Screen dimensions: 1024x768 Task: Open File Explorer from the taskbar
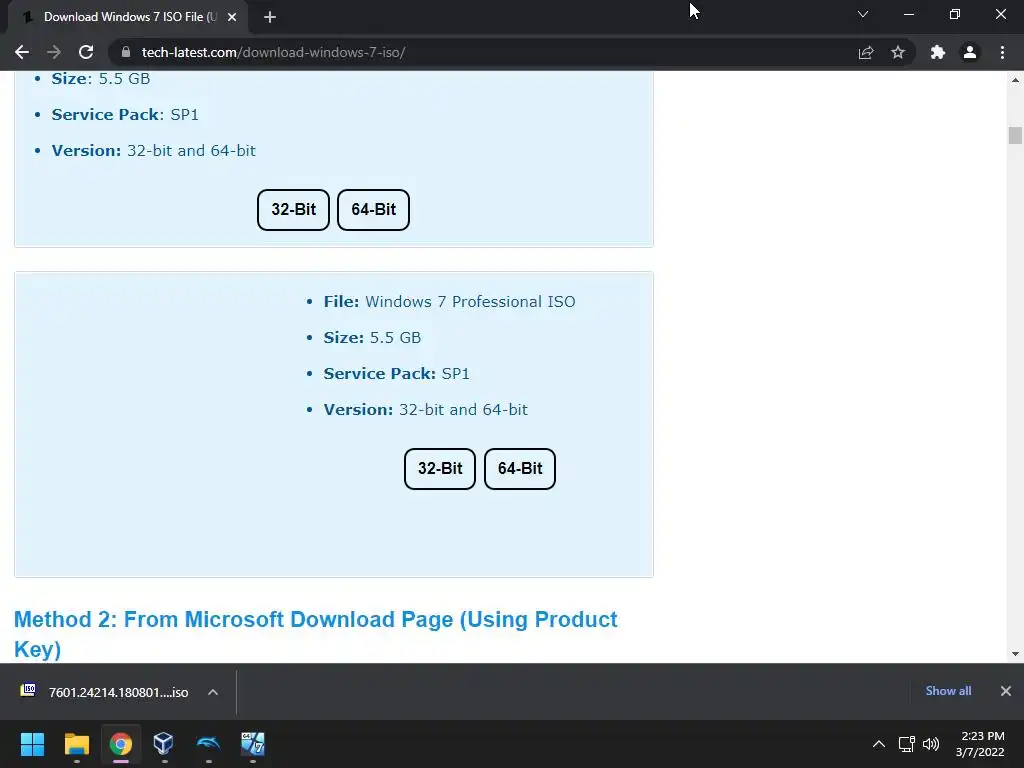click(x=76, y=744)
